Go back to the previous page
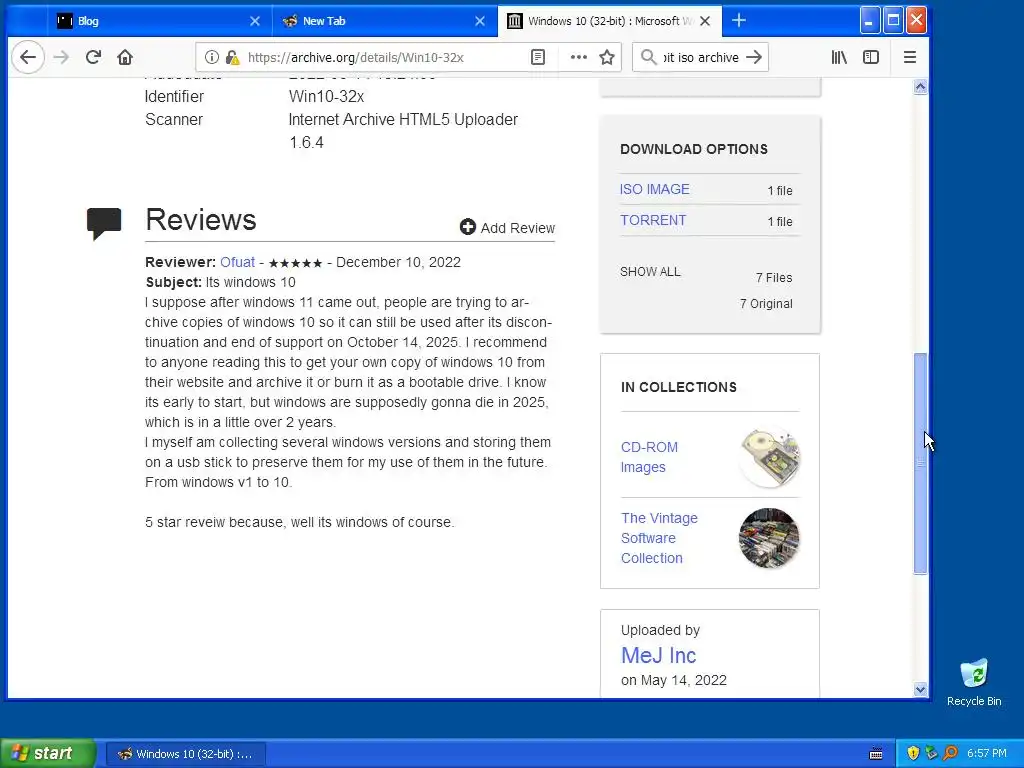 pyautogui.click(x=28, y=57)
